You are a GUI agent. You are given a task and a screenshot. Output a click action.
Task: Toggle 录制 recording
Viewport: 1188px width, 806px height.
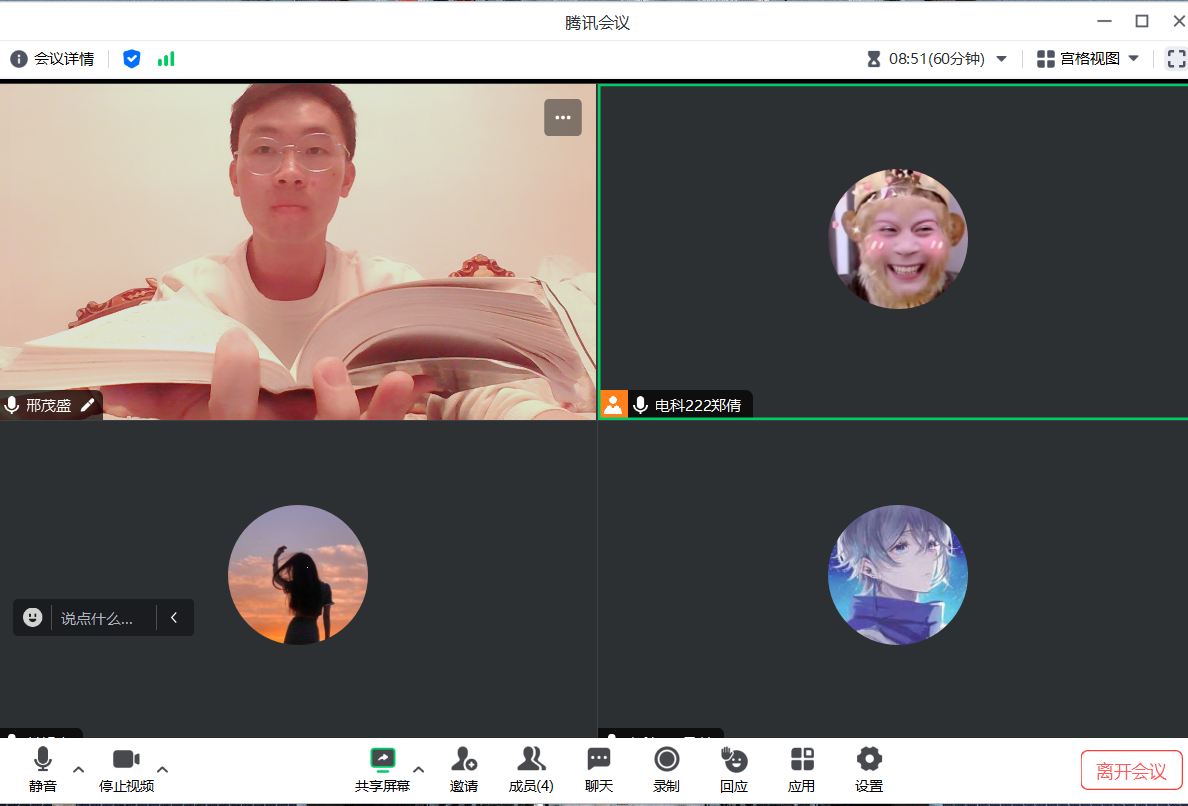click(x=666, y=769)
